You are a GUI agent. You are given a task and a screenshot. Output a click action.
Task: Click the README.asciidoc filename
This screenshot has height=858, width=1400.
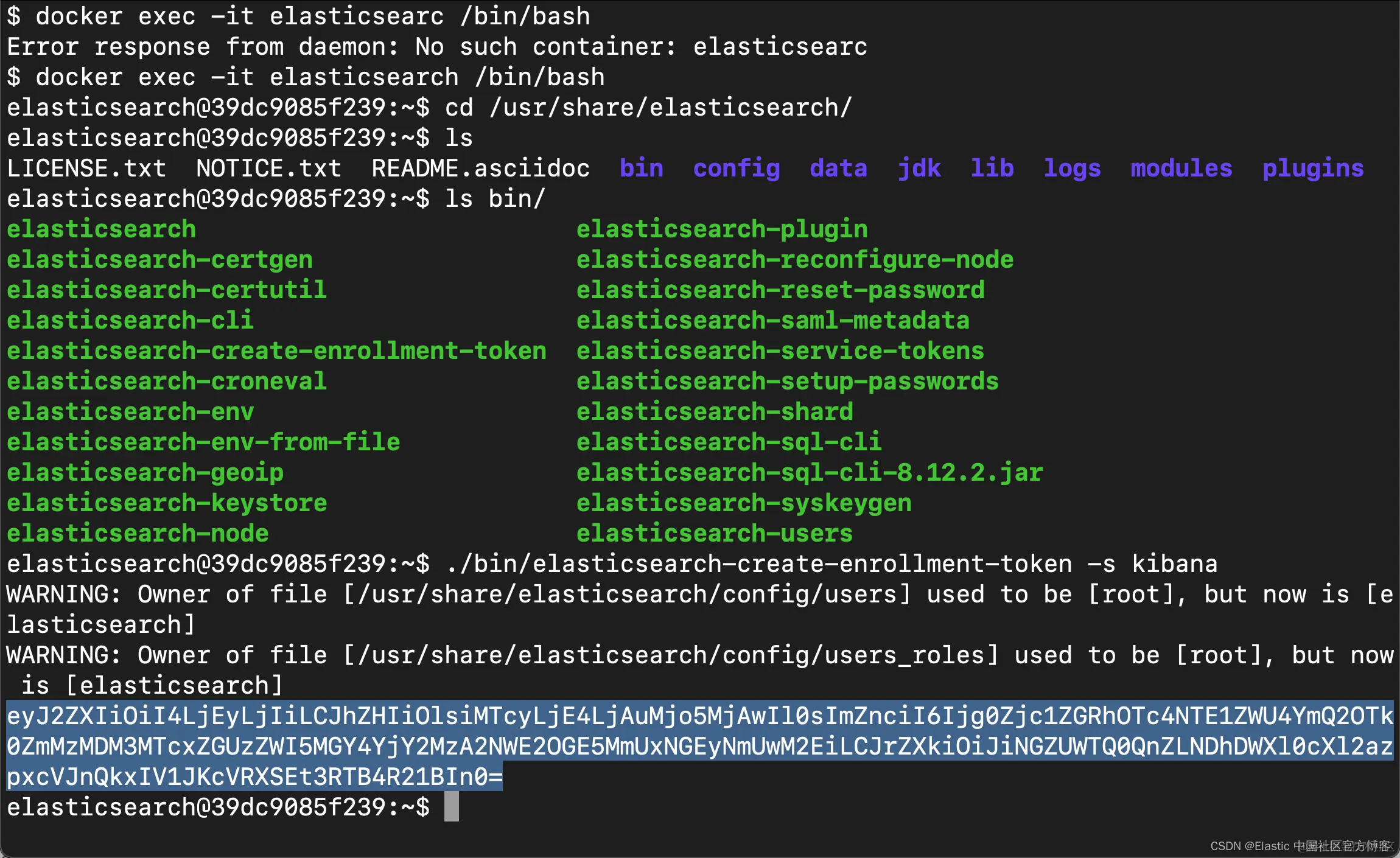pos(480,169)
